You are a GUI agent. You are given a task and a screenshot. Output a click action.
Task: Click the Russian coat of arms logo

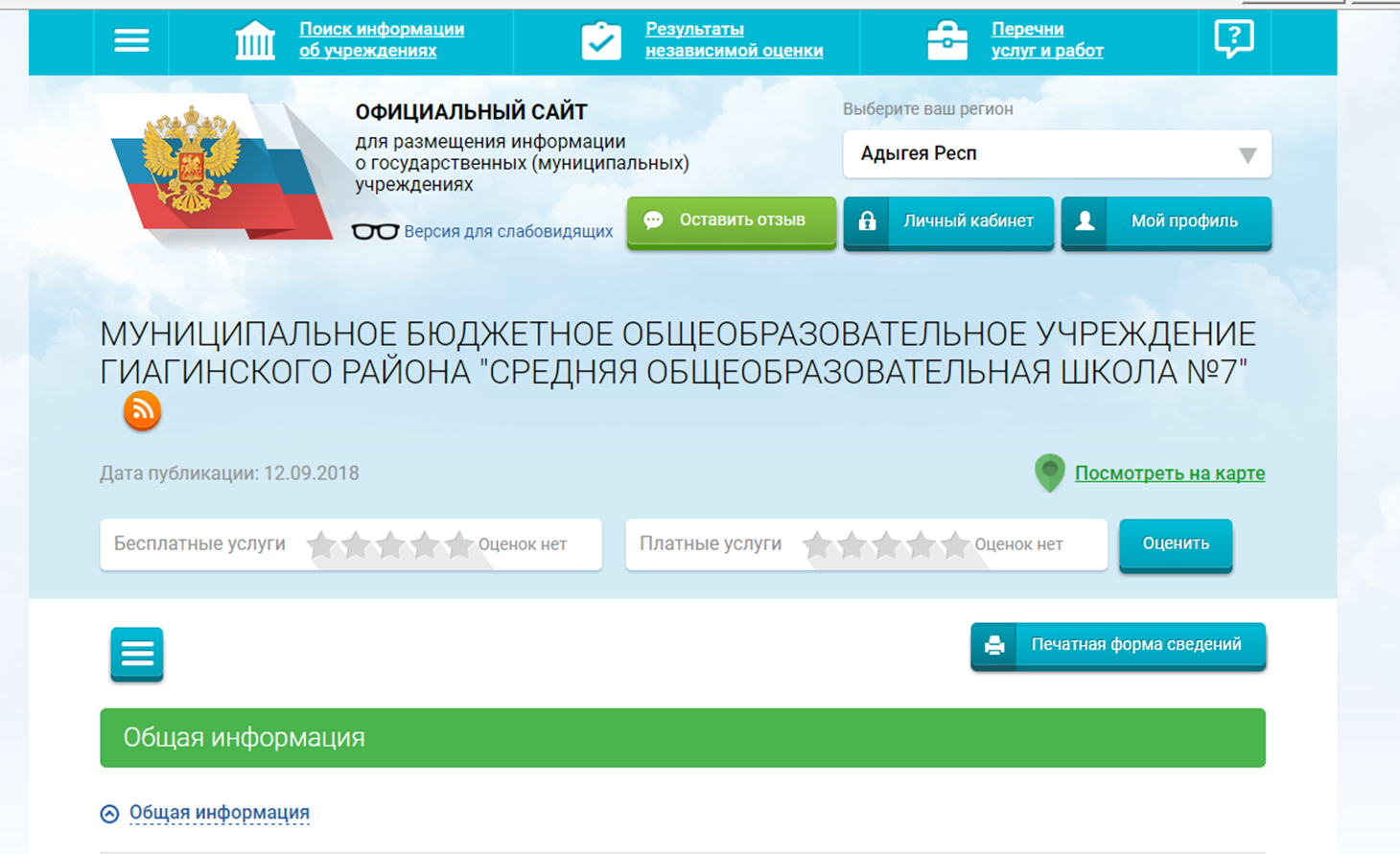tap(190, 160)
